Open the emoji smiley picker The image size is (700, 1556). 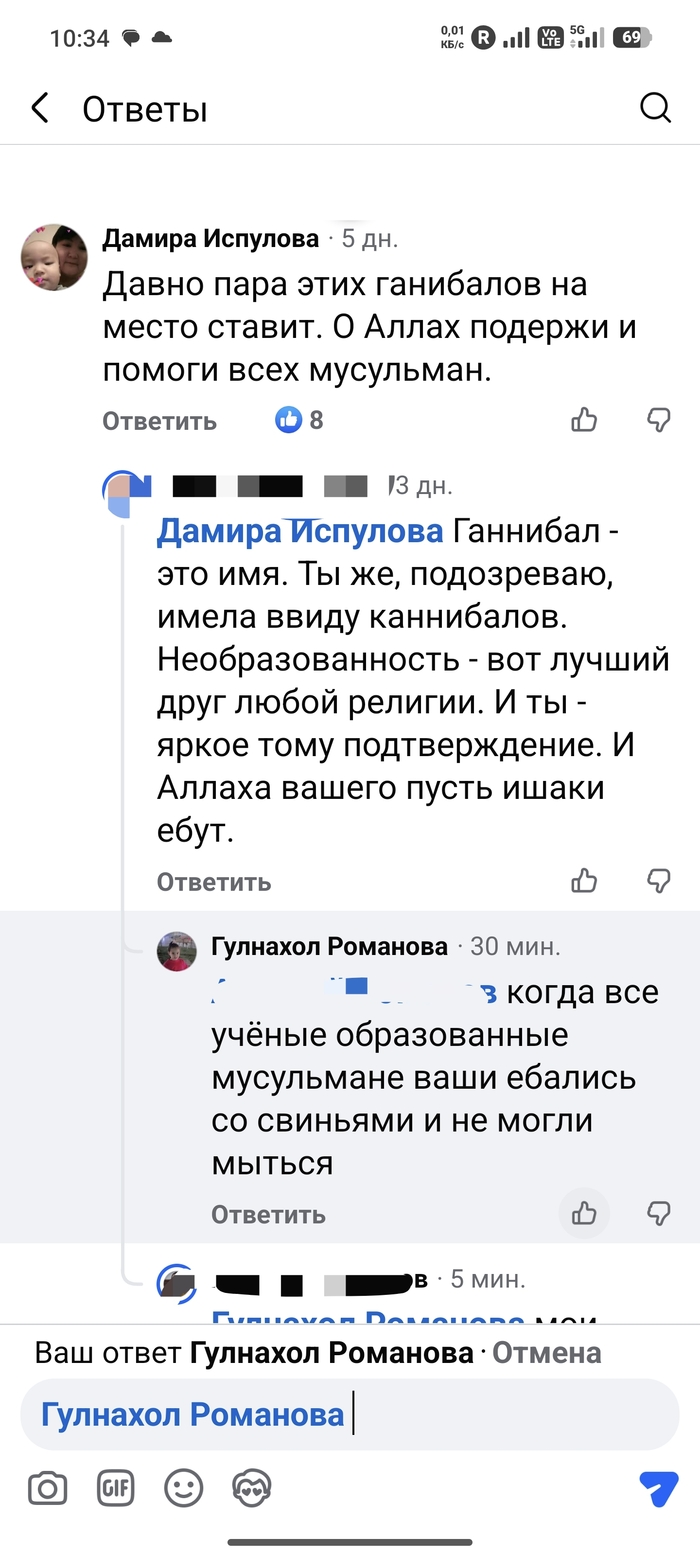pyautogui.click(x=183, y=1489)
